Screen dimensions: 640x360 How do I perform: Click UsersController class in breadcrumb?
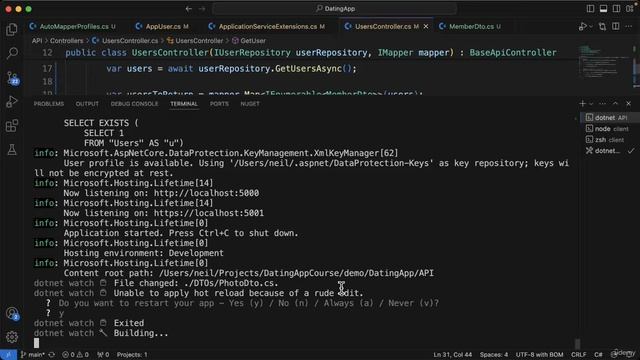click(195, 41)
